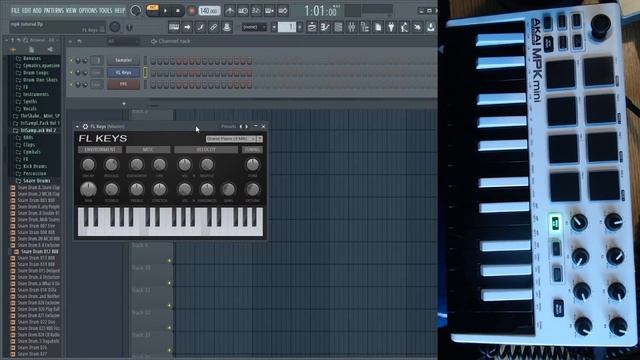Toggle first step button in FPC row
Image resolution: width=640 pixels, height=360 pixels.
tap(153, 85)
